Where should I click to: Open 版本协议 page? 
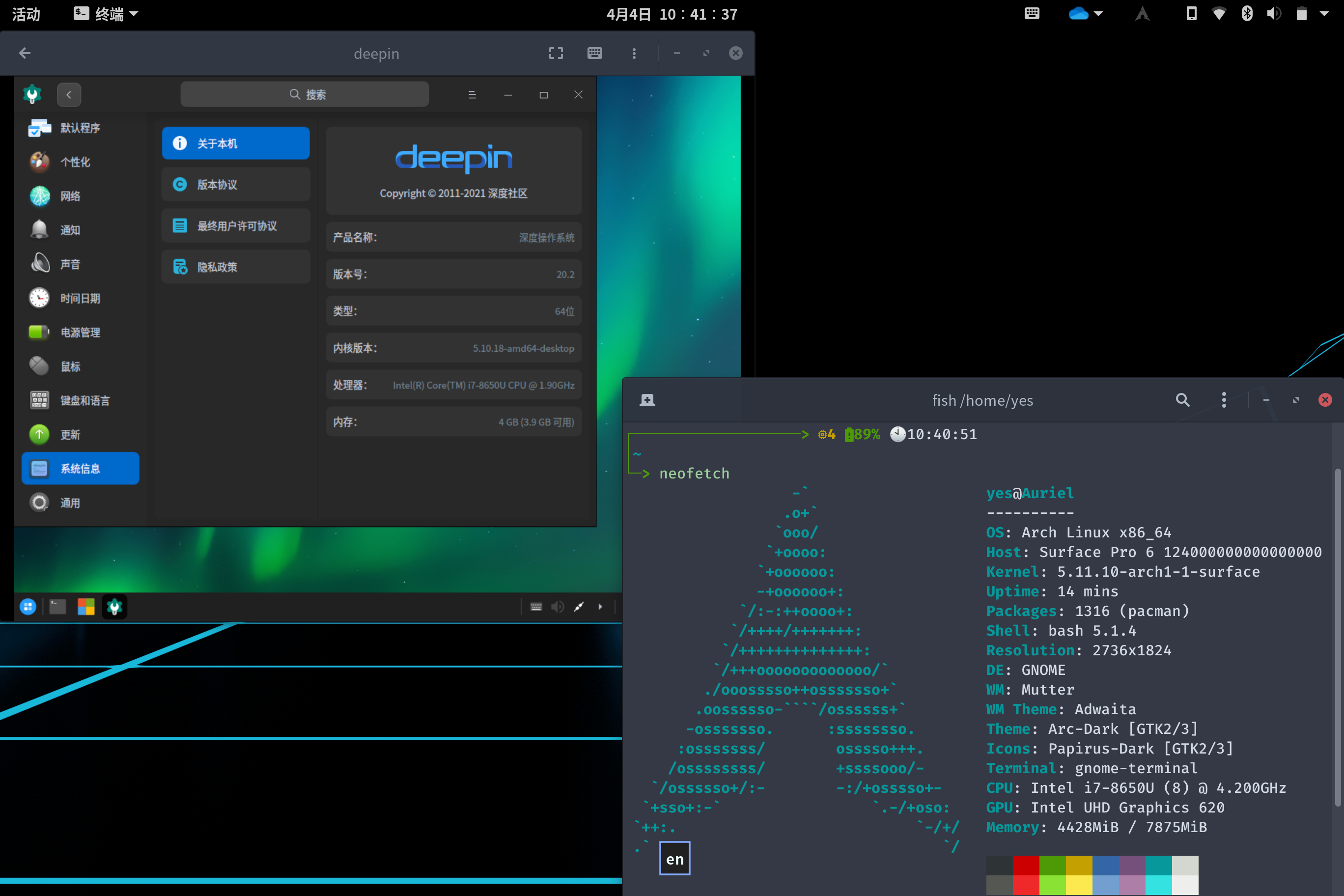[235, 185]
